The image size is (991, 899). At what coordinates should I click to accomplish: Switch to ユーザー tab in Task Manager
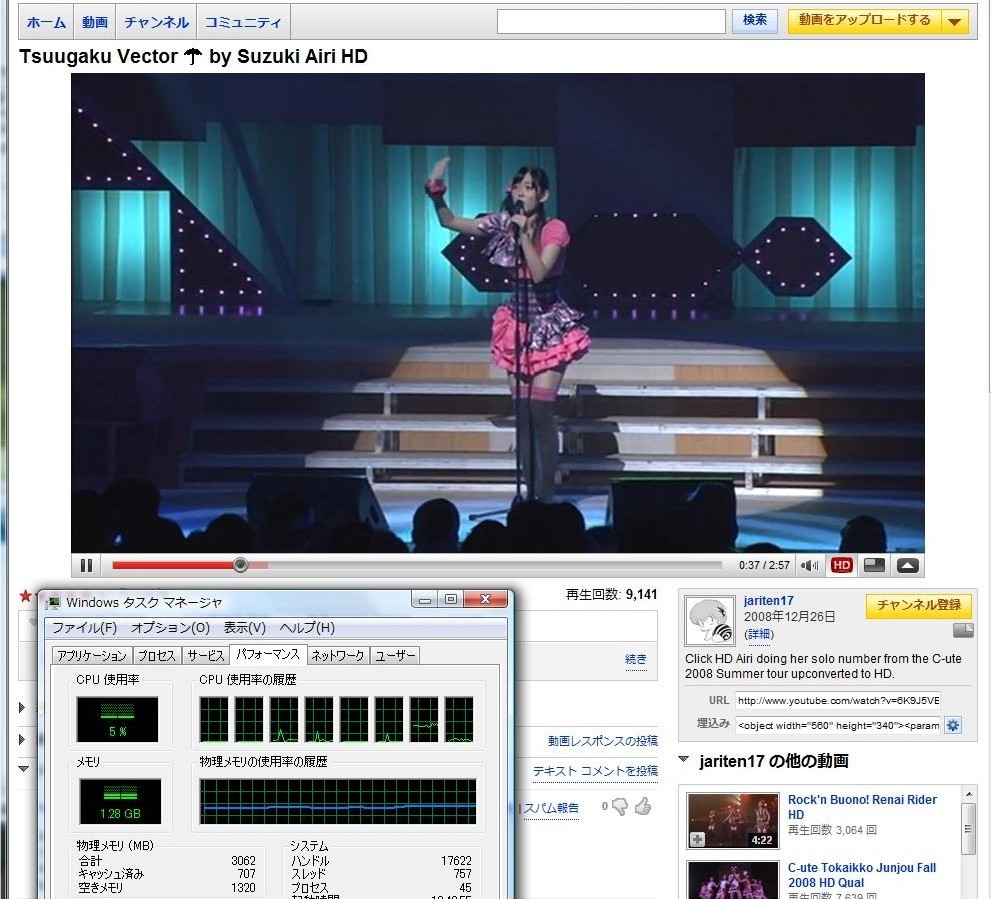395,656
